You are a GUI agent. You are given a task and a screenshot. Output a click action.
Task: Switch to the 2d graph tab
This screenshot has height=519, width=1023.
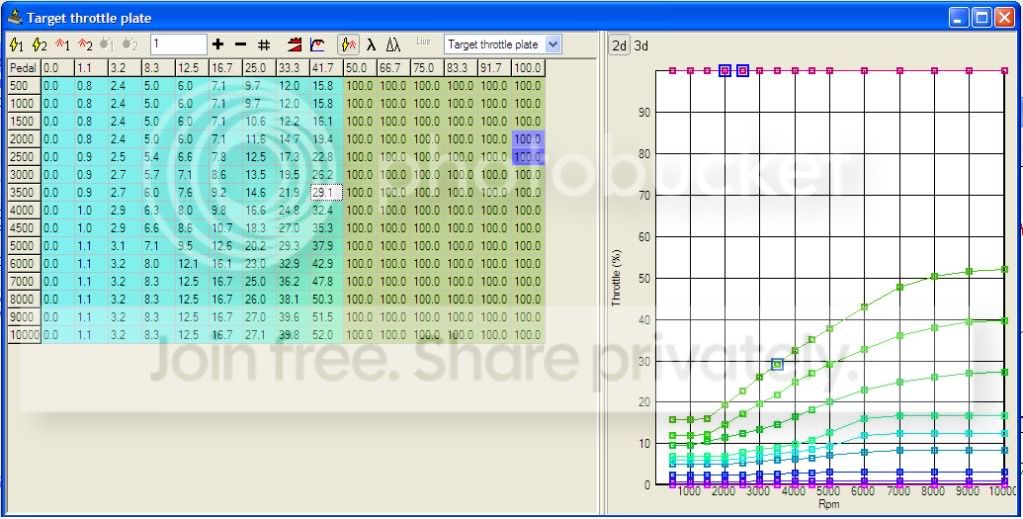tap(620, 45)
